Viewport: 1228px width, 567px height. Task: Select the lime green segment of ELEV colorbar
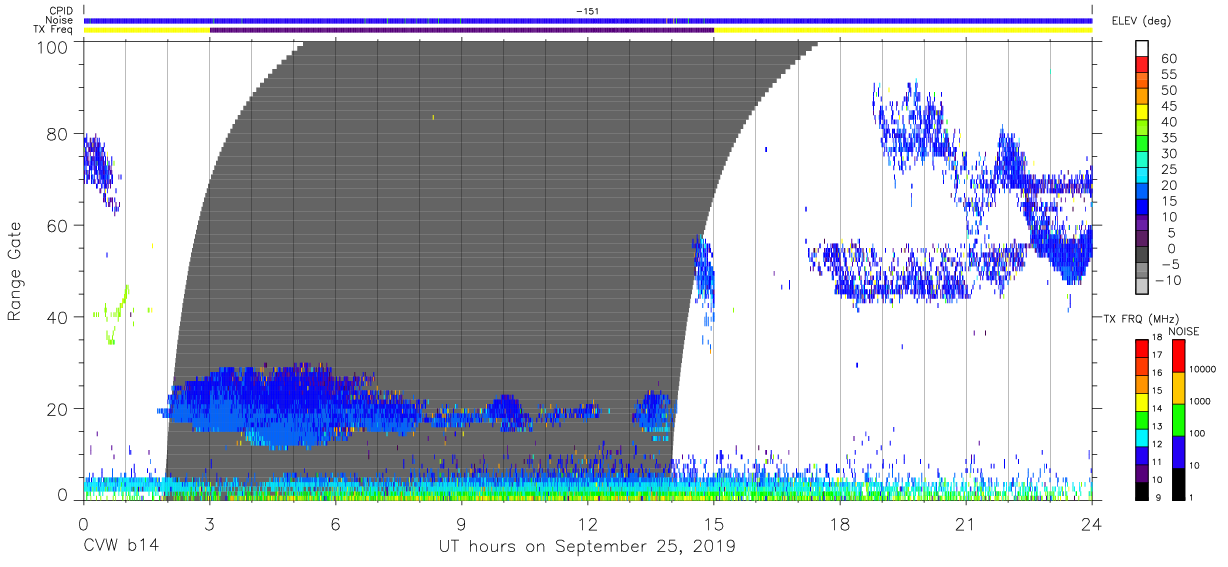click(x=1143, y=129)
